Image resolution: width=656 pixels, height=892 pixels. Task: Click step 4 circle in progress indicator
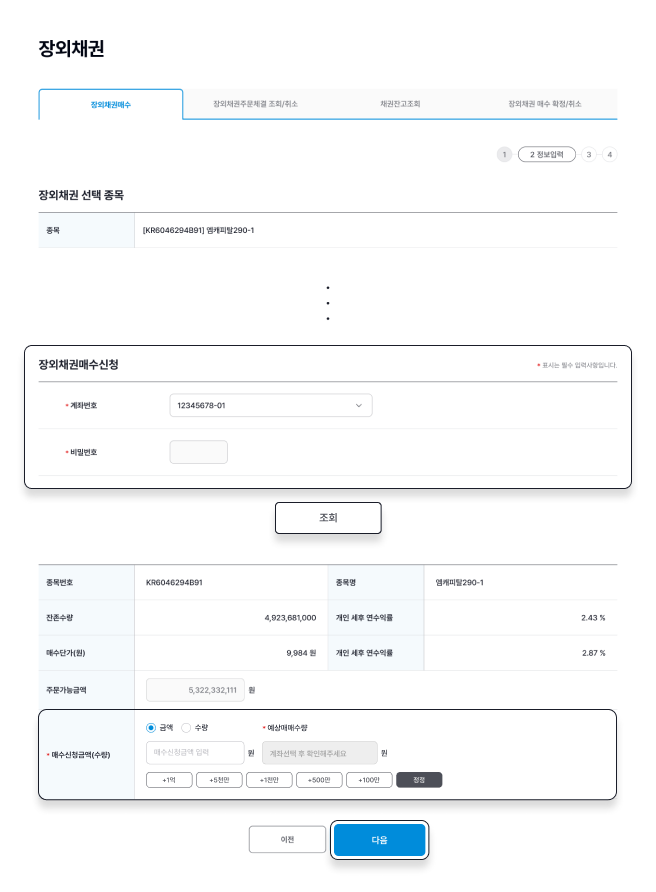pyautogui.click(x=609, y=154)
